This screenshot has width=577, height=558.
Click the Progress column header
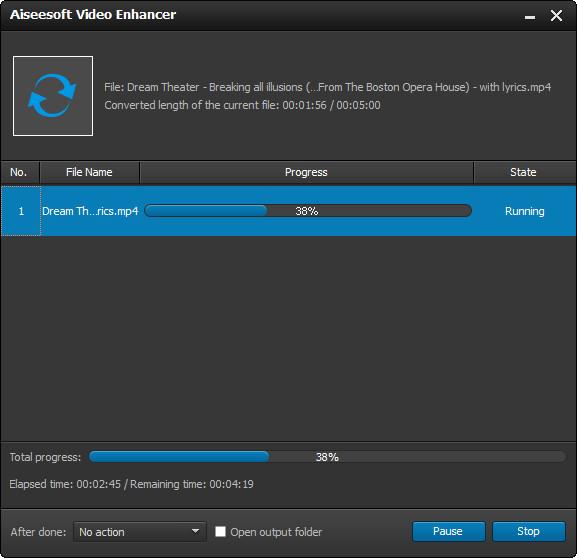click(x=306, y=172)
